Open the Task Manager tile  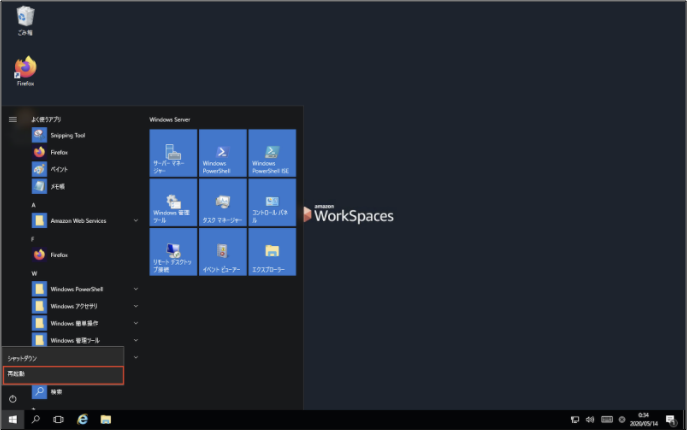[x=223, y=203]
